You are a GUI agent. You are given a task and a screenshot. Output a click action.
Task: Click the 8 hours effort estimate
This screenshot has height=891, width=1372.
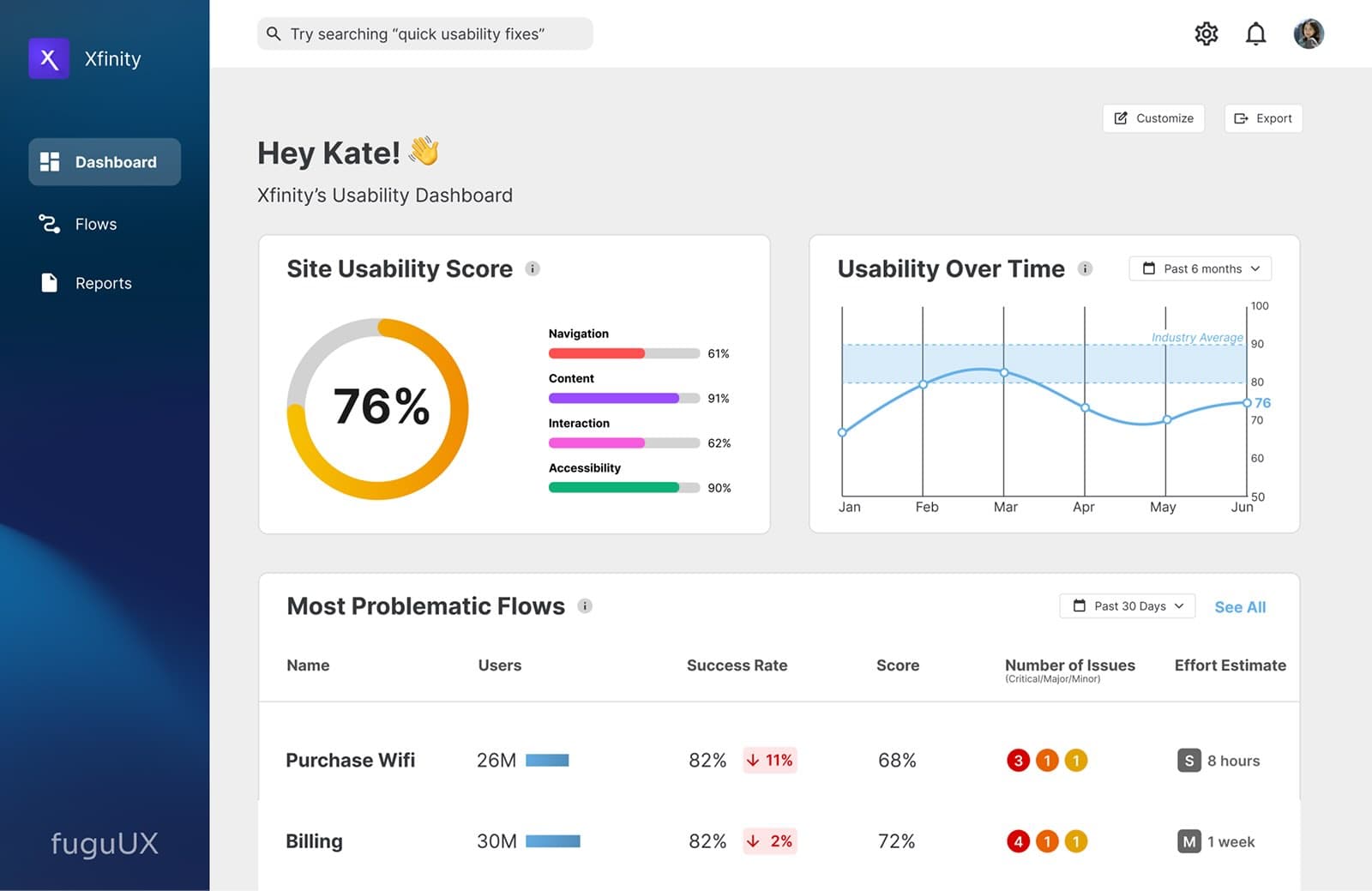[x=1233, y=761]
